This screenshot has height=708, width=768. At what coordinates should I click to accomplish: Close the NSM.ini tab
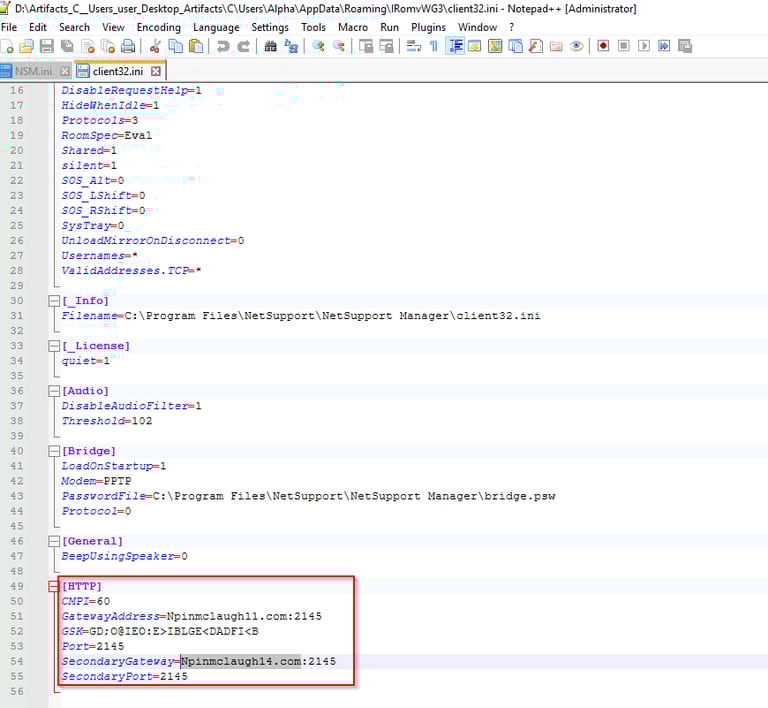[65, 71]
